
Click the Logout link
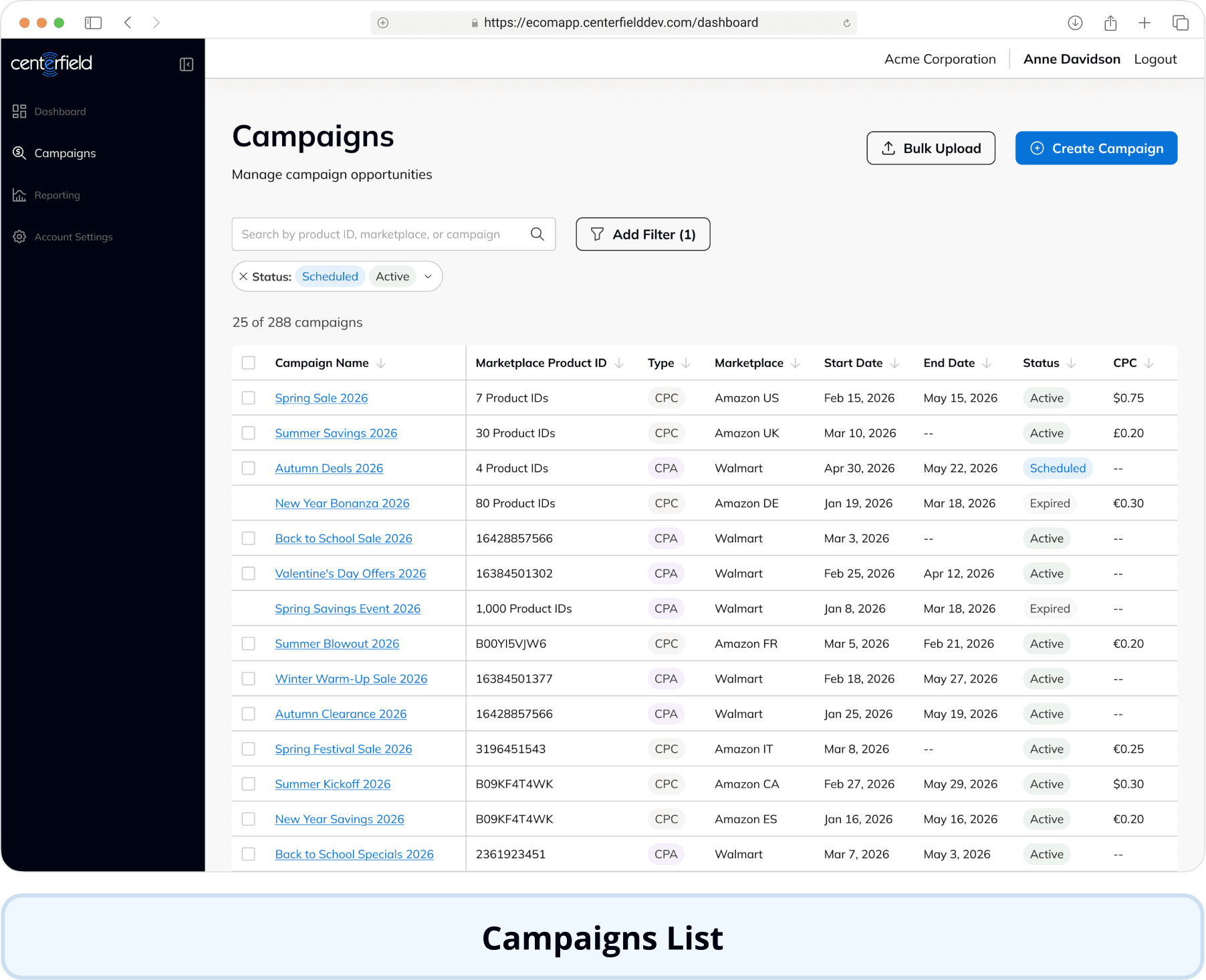point(1155,59)
